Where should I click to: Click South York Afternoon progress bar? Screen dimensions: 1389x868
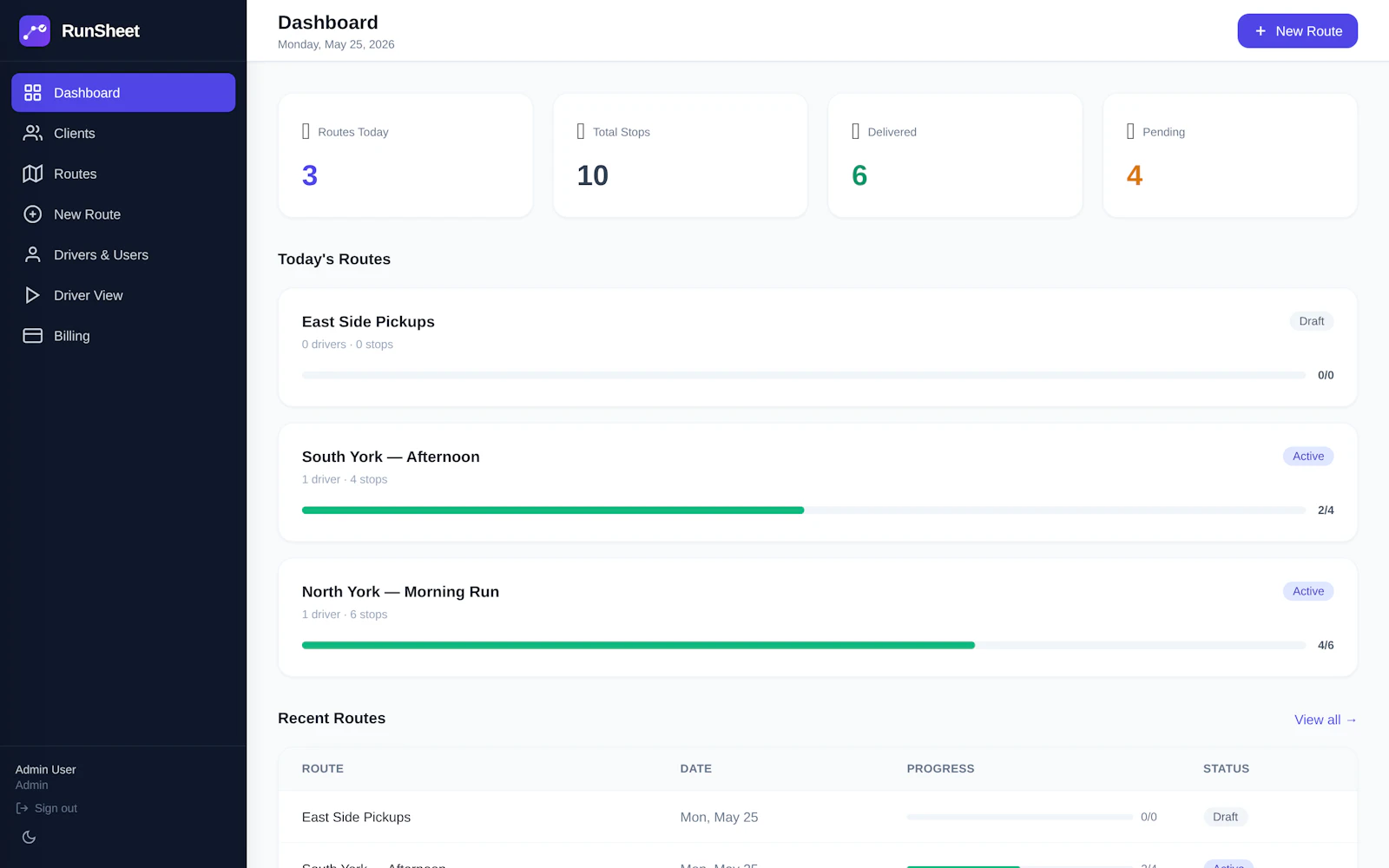point(803,510)
